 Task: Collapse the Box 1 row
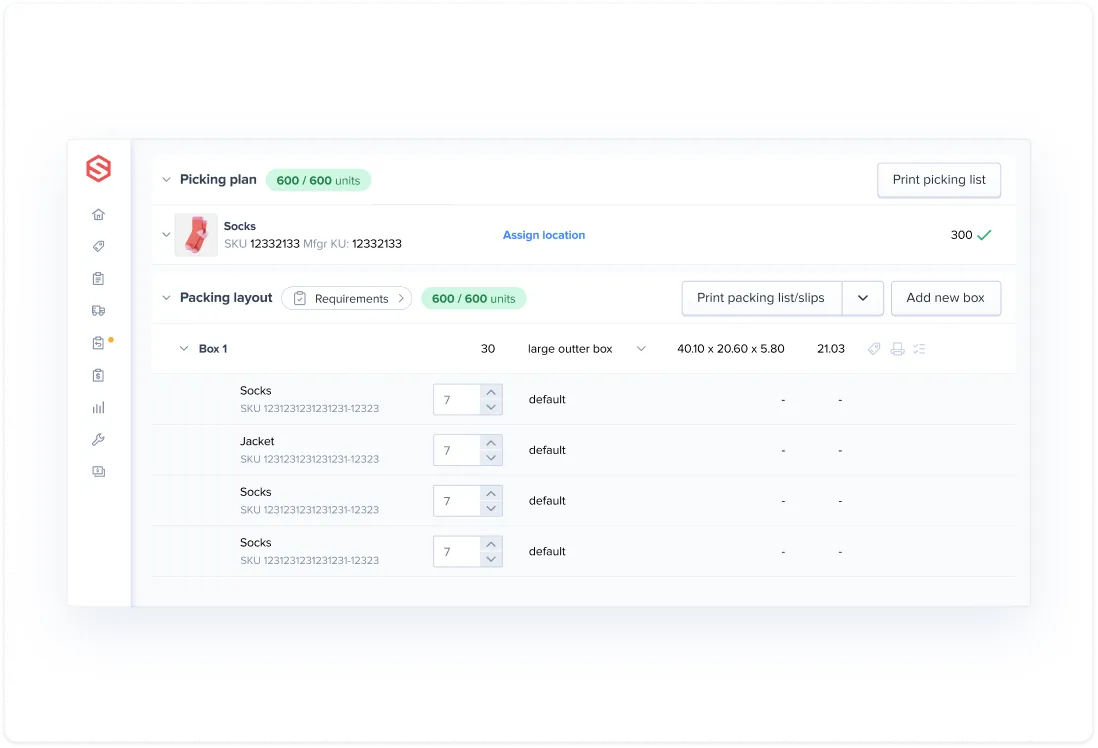pyautogui.click(x=183, y=349)
